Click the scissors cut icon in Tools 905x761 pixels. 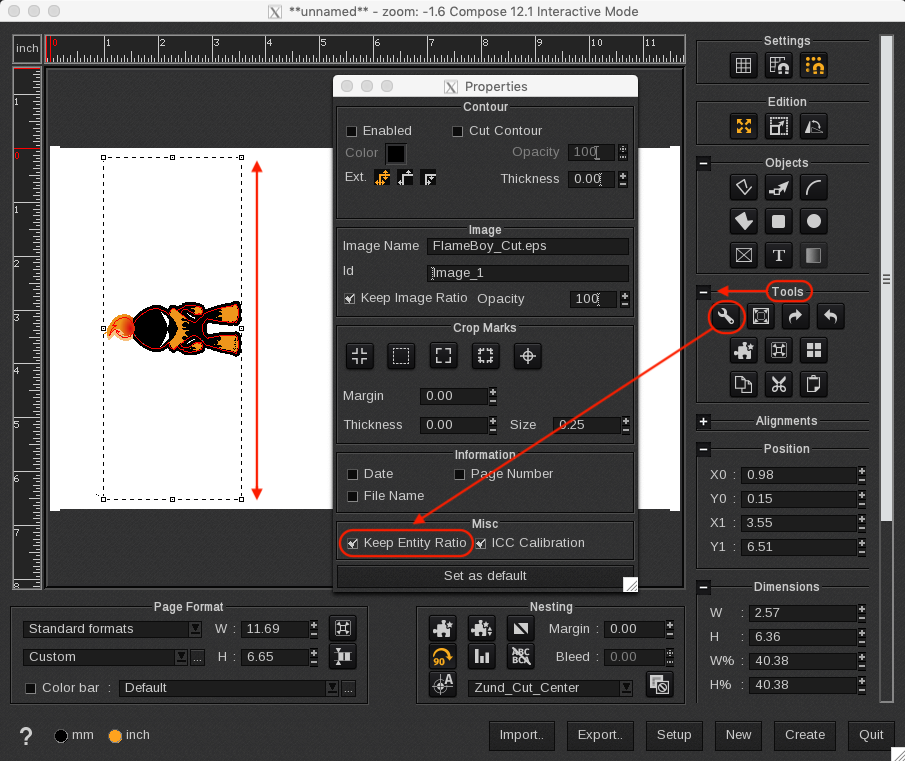(x=778, y=384)
